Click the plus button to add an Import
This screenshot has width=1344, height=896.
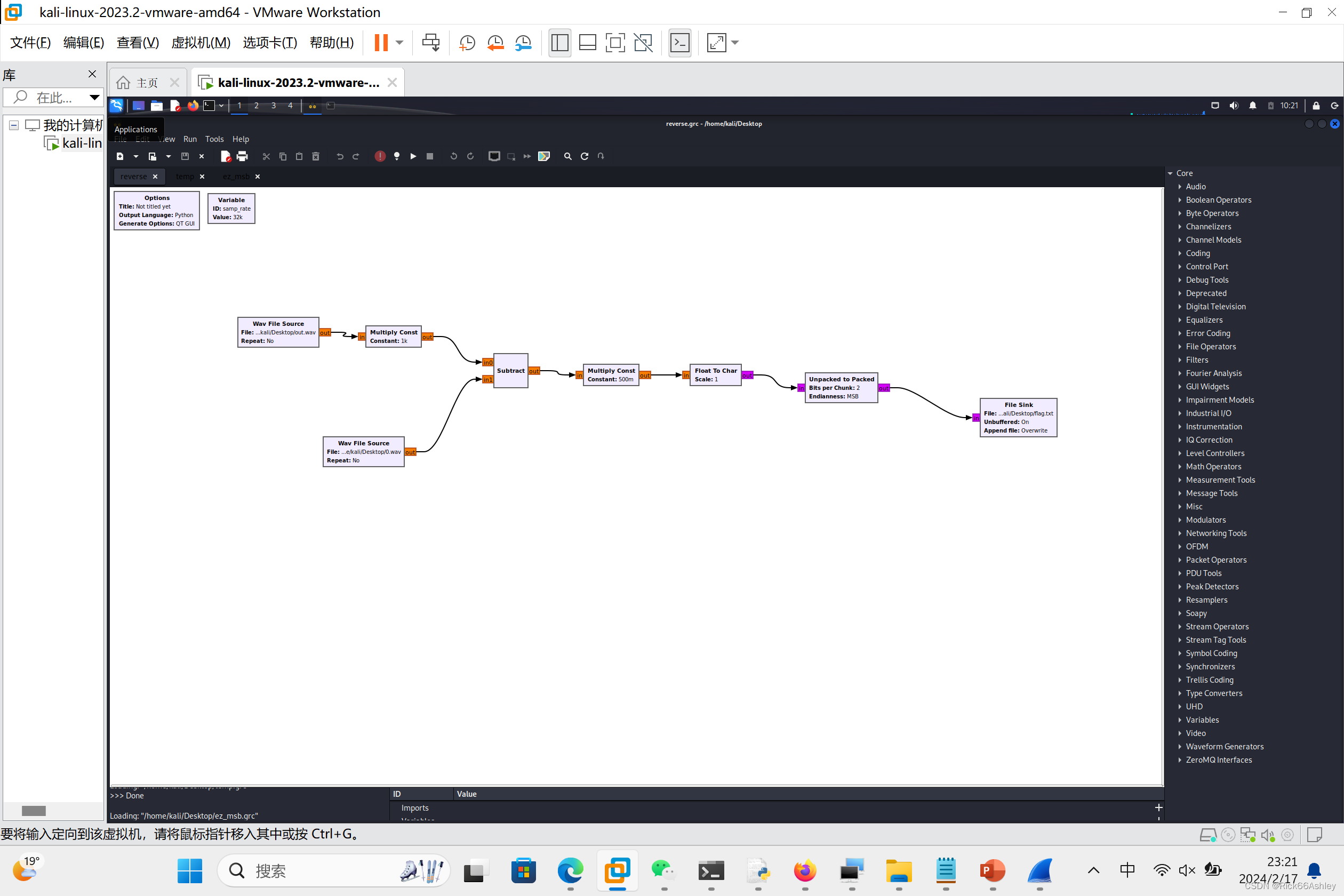pos(1159,807)
